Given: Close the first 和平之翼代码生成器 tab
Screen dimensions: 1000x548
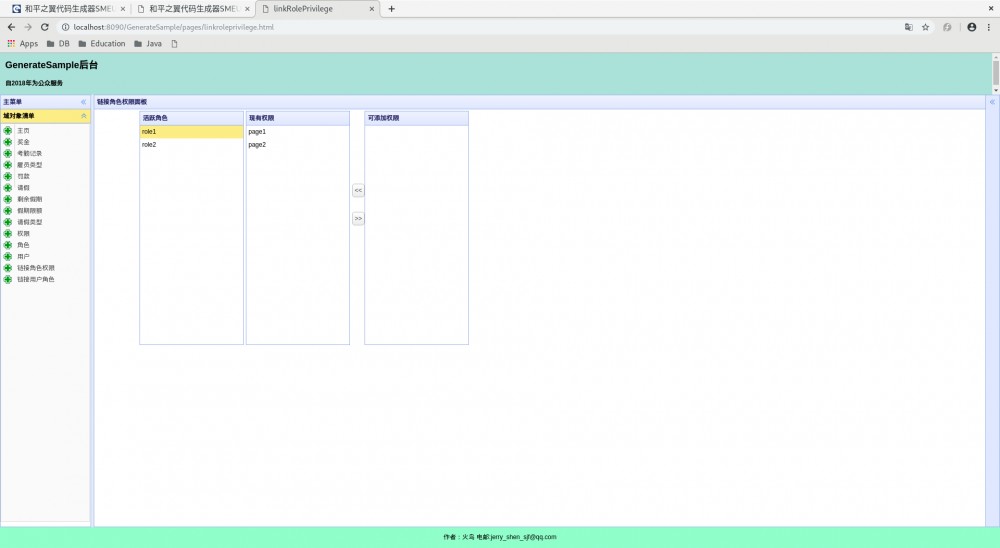Looking at the screenshot, I should [122, 9].
